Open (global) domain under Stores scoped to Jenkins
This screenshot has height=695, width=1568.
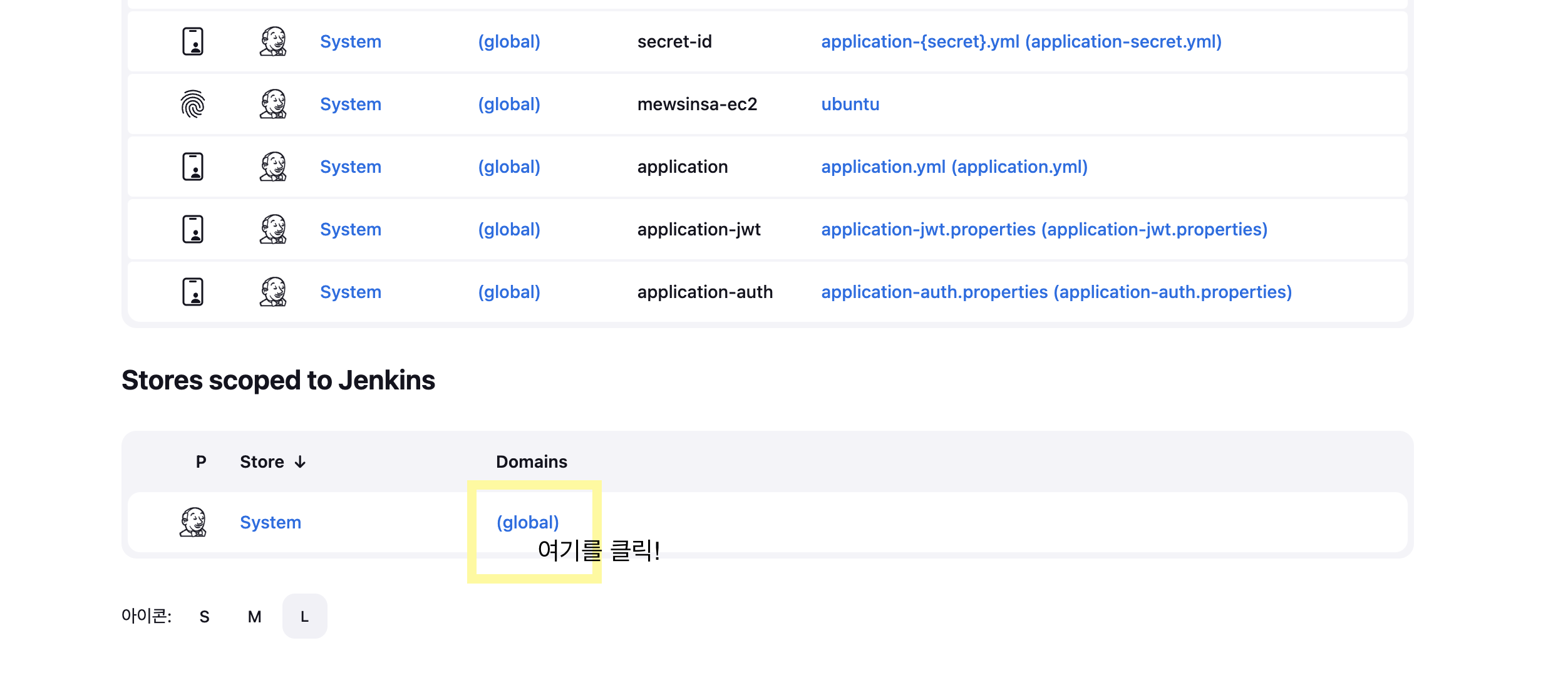tap(527, 522)
